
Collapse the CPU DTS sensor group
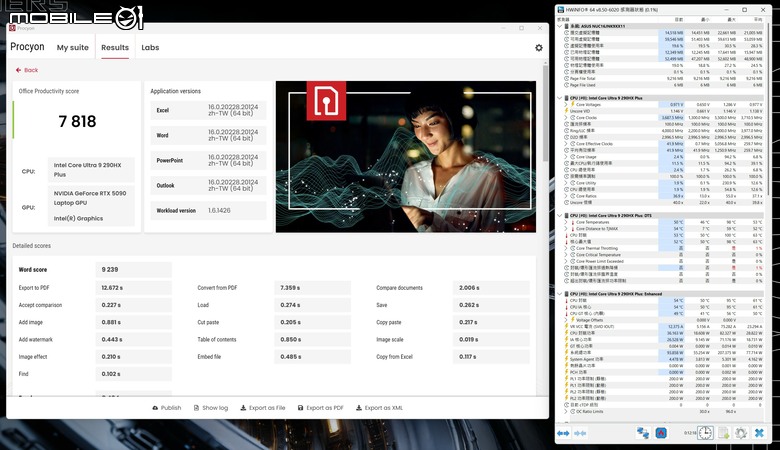(560, 216)
